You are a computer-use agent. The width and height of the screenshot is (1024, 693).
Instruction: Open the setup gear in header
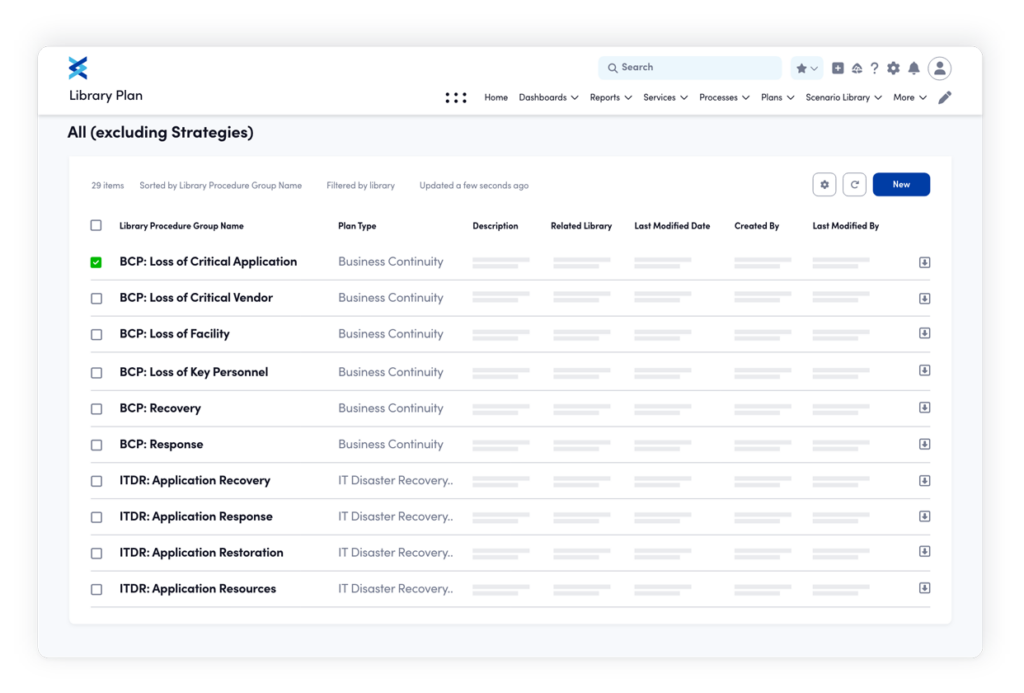(893, 68)
